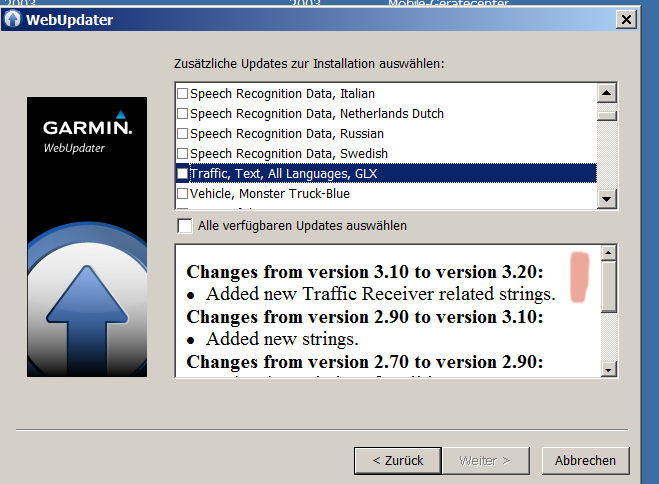This screenshot has width=659, height=484.
Task: Check Speech Recognition Data, Russian checkbox
Action: [x=182, y=134]
